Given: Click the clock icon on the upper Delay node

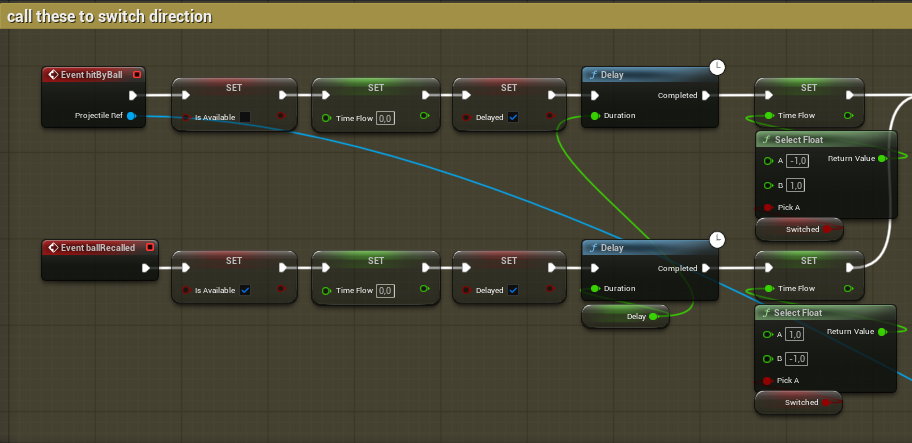Looking at the screenshot, I should point(717,66).
